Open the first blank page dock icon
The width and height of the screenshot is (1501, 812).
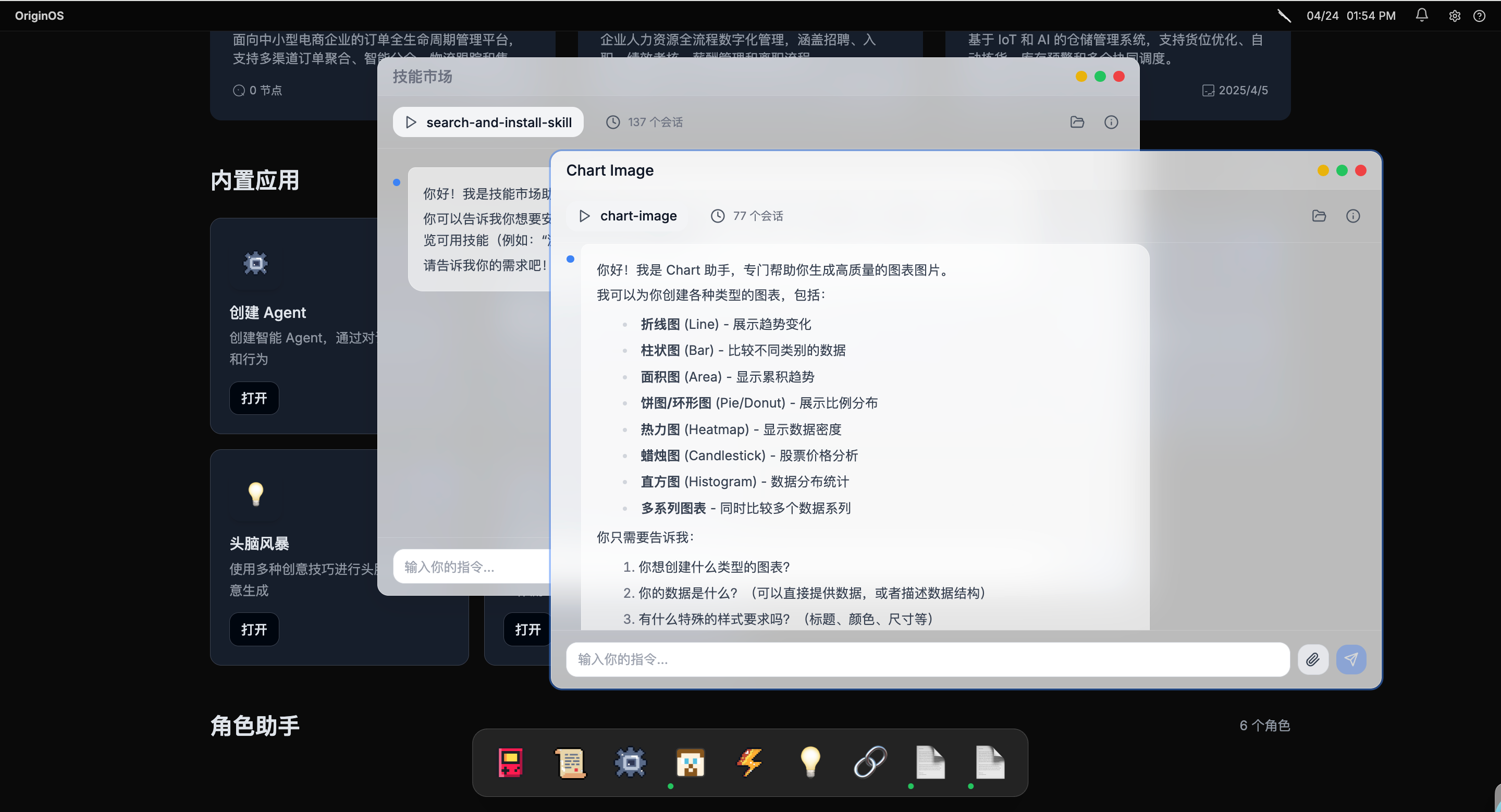coord(930,762)
